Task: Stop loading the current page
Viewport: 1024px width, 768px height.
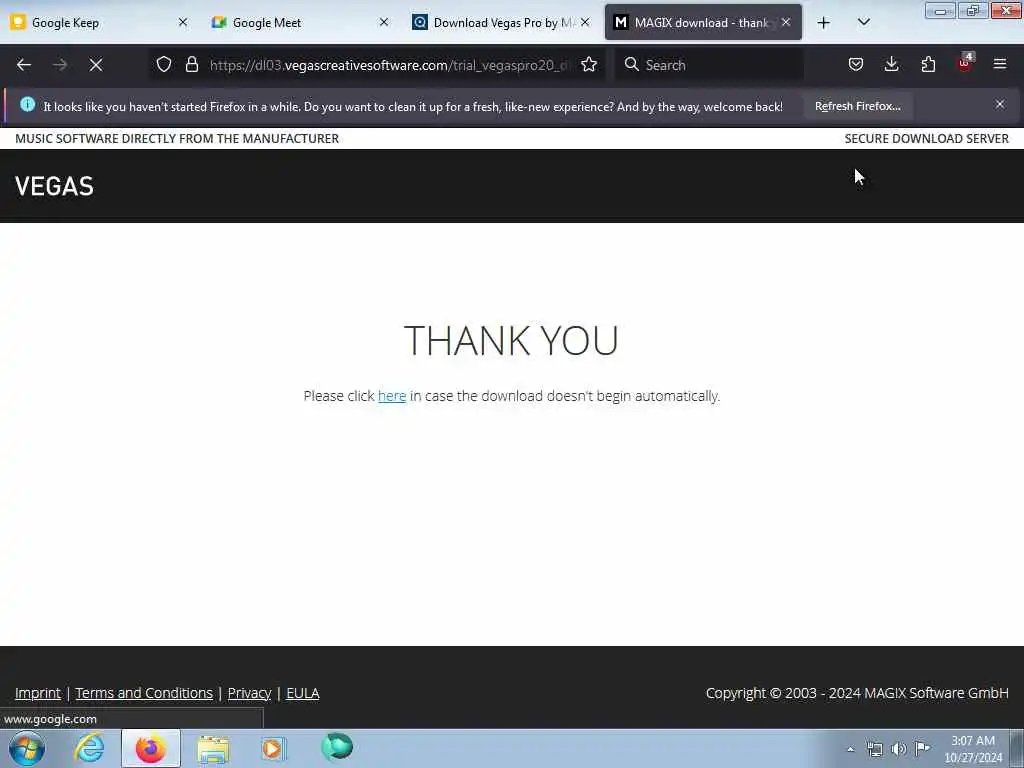Action: pyautogui.click(x=96, y=65)
